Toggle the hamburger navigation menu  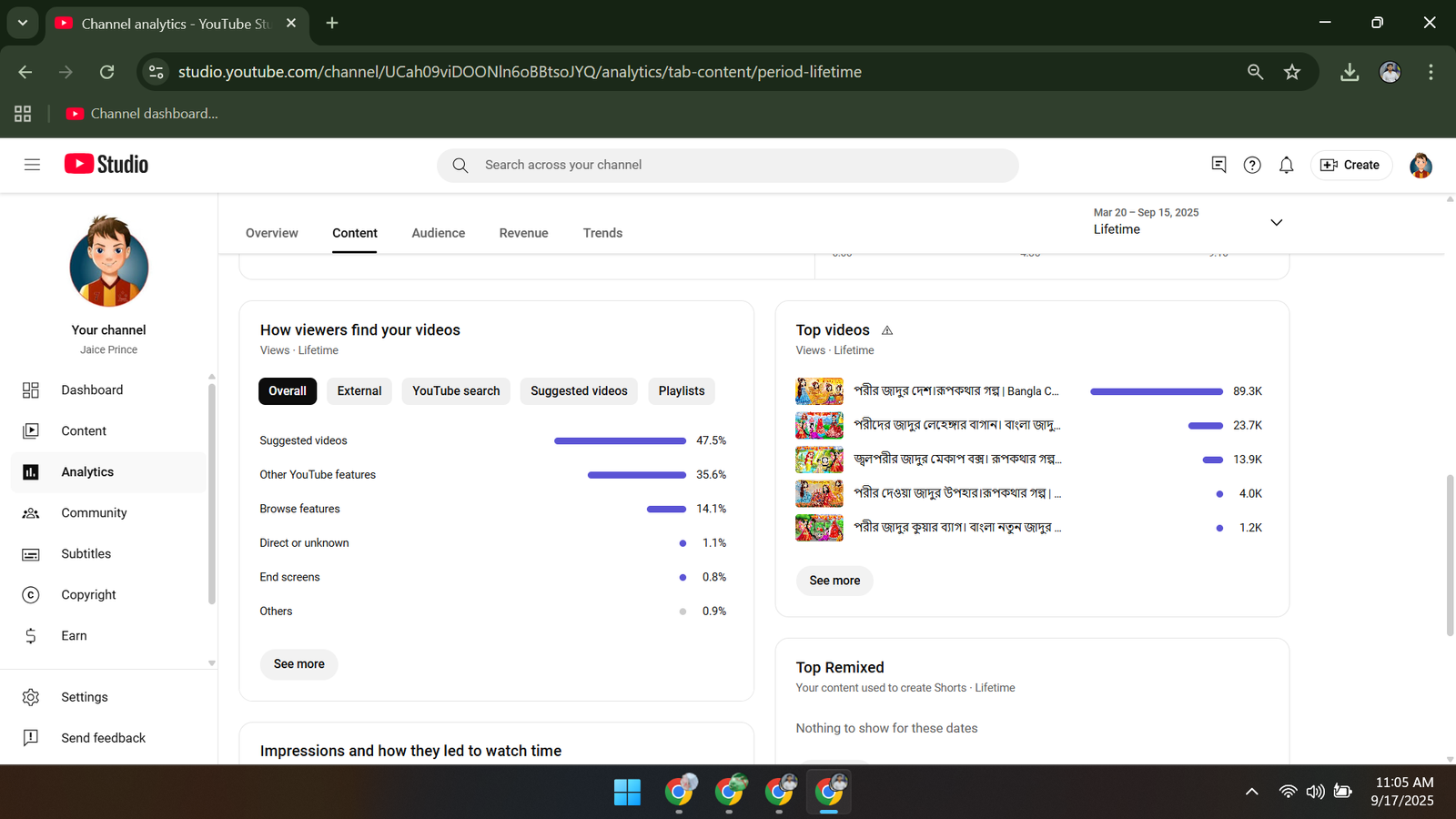pos(32,165)
